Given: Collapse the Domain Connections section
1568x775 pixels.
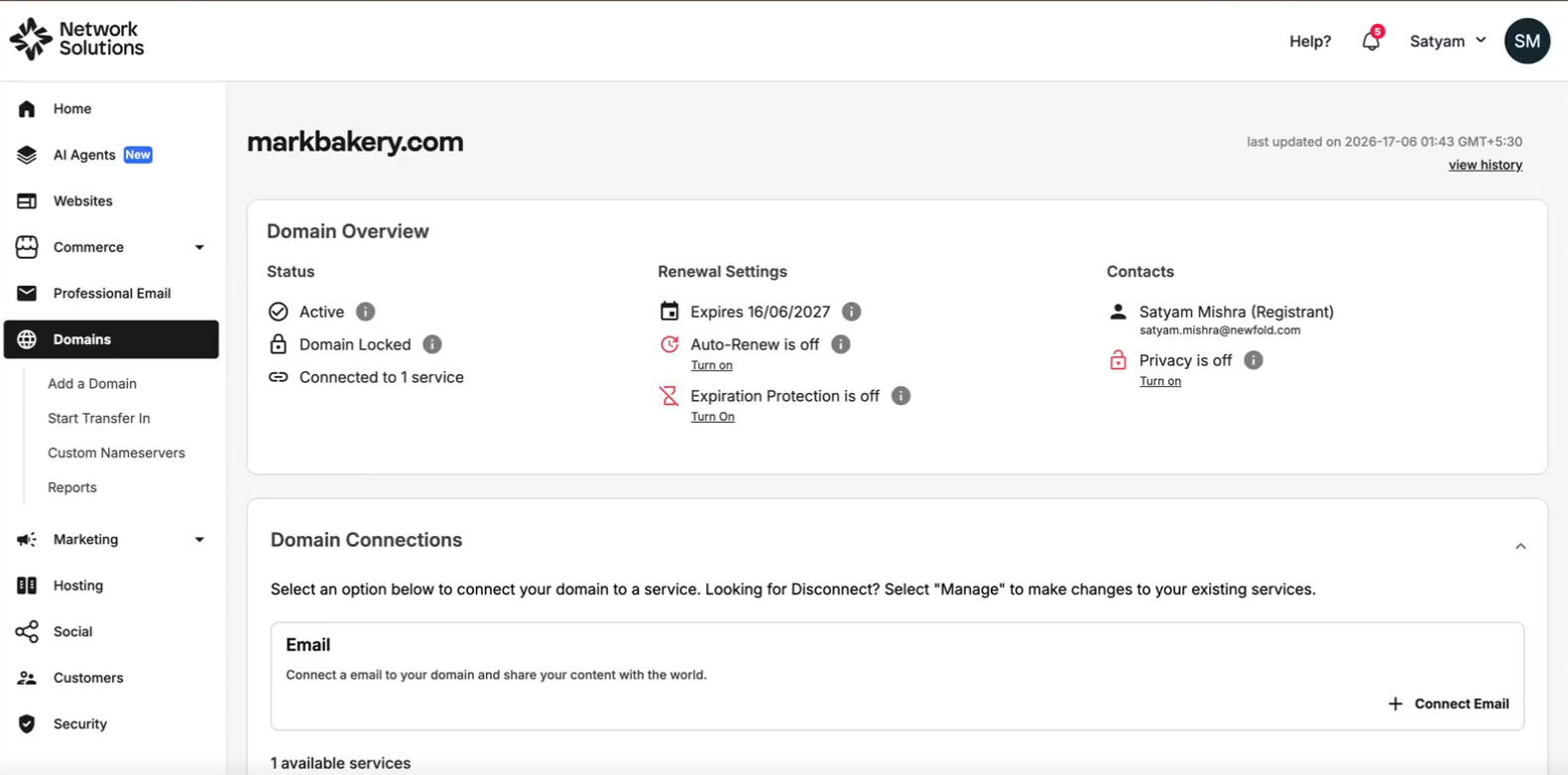Looking at the screenshot, I should point(1520,547).
